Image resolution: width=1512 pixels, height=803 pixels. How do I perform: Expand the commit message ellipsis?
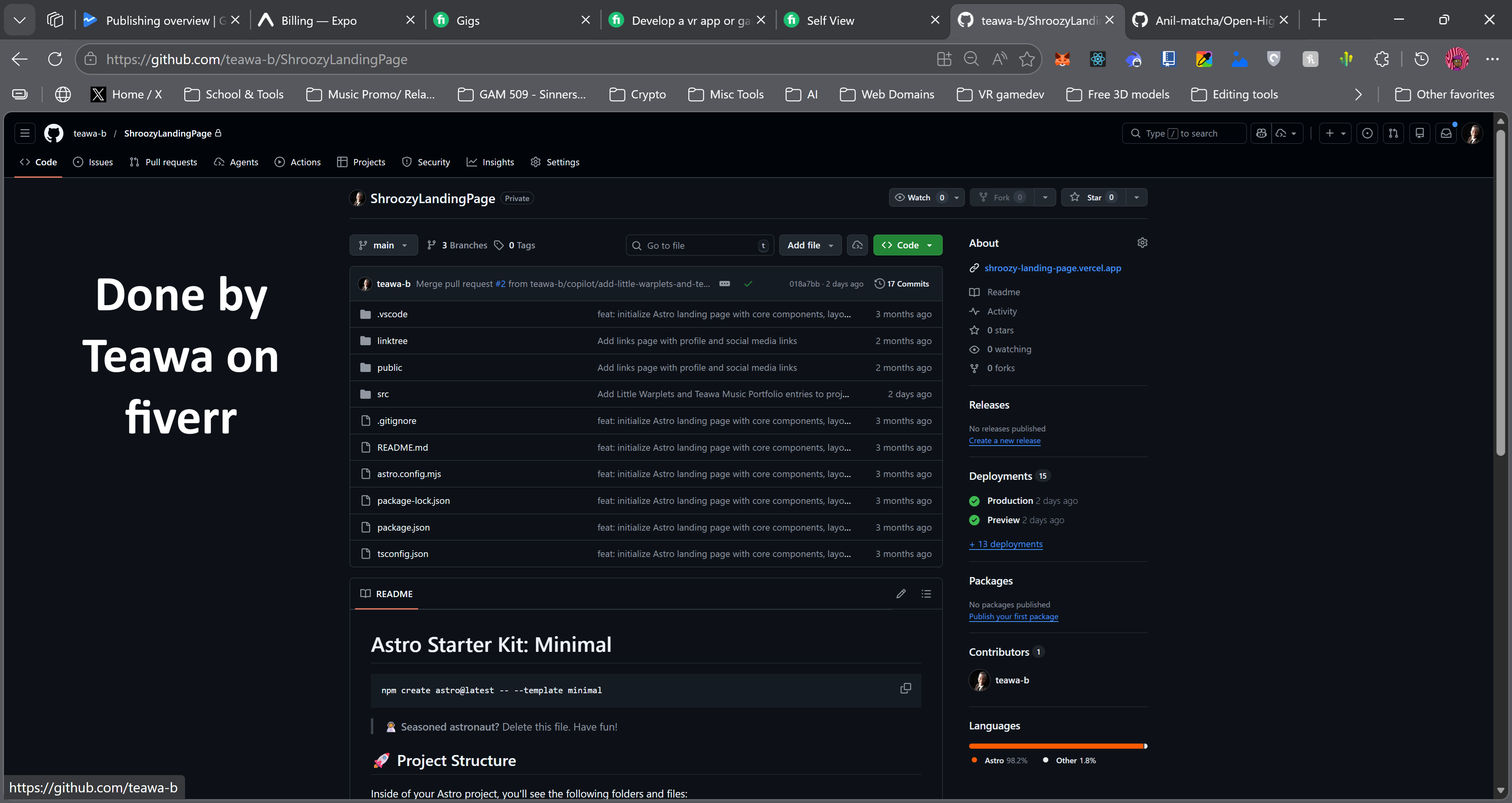(725, 283)
